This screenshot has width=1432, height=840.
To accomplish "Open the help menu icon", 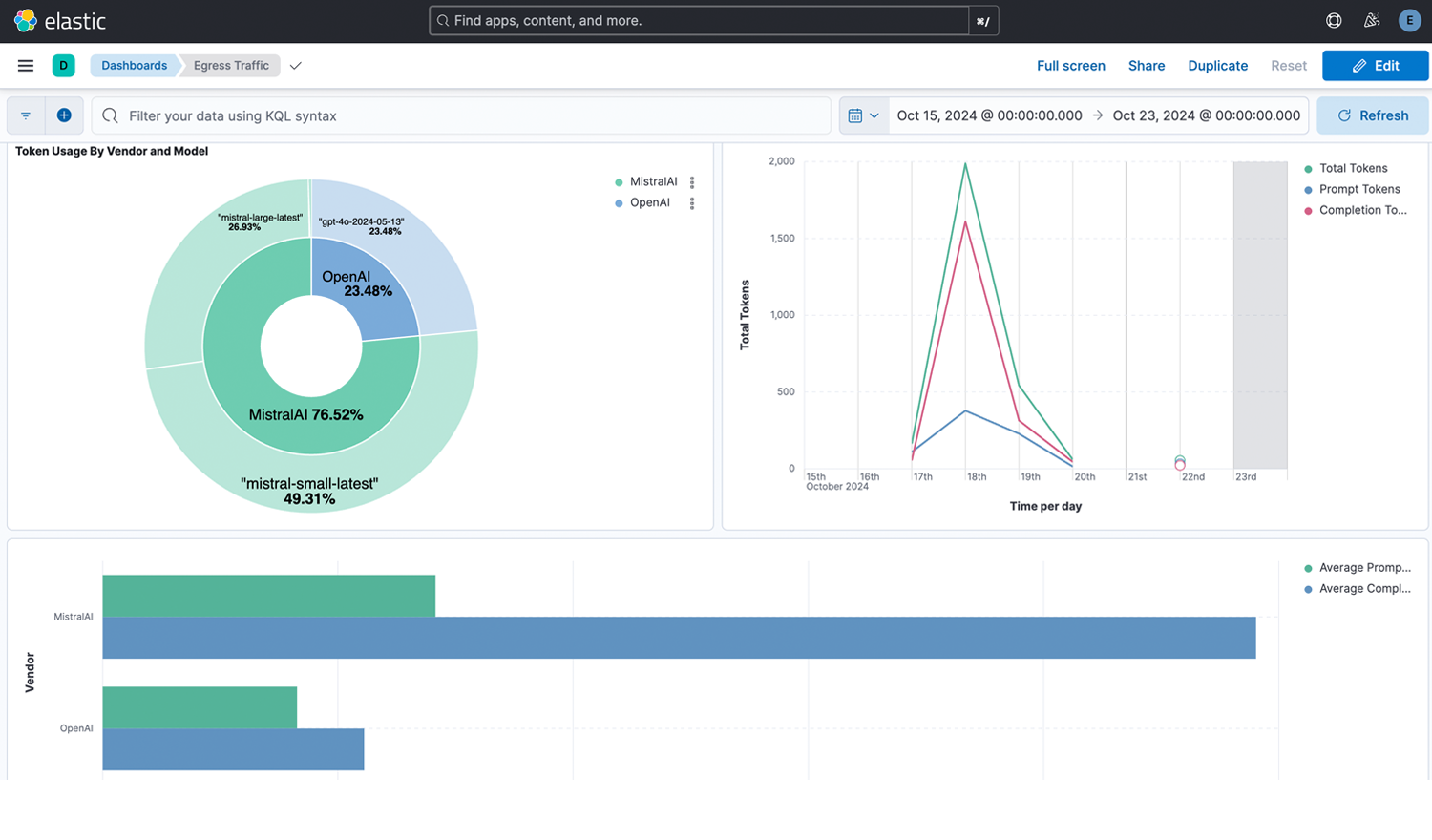I will coord(1334,20).
